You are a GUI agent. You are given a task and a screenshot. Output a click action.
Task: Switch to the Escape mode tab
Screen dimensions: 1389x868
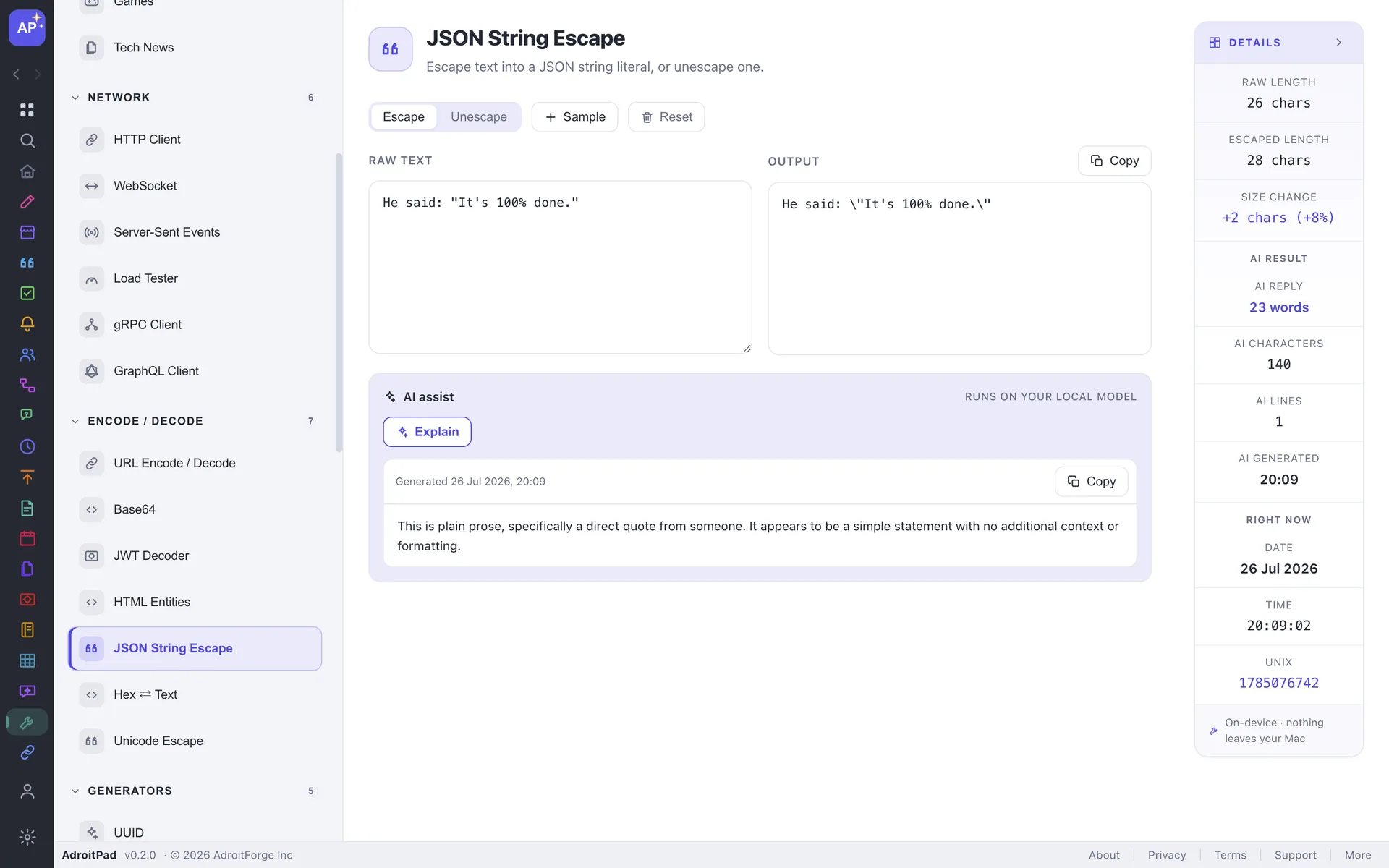coord(403,117)
